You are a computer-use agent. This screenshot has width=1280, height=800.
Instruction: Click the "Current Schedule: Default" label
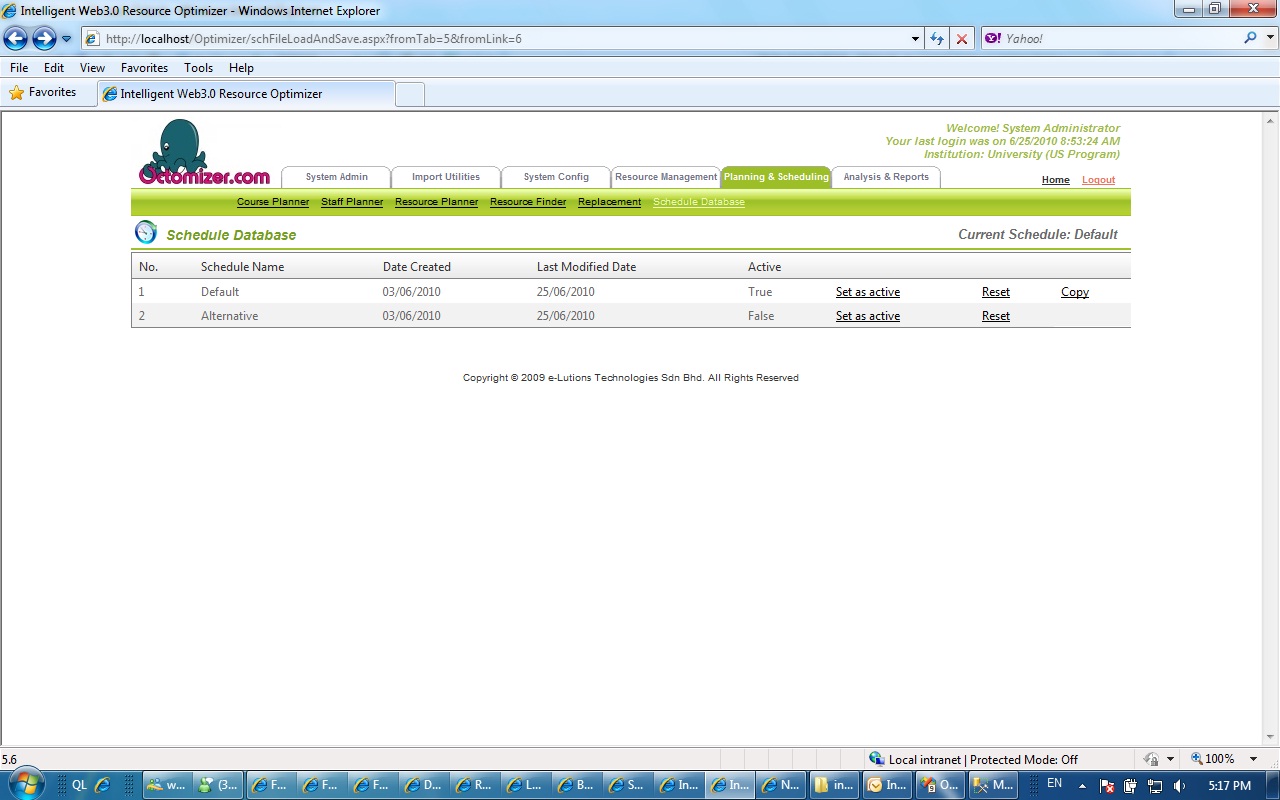tap(1038, 234)
